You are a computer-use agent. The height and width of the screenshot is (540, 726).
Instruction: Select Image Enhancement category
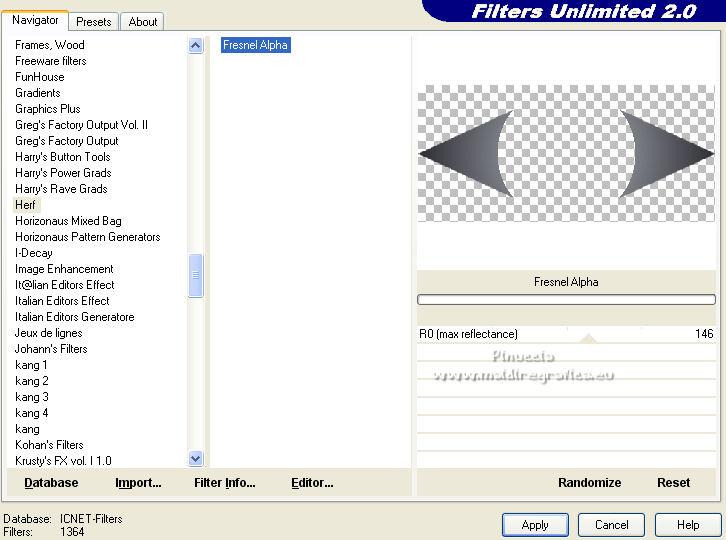tap(64, 269)
